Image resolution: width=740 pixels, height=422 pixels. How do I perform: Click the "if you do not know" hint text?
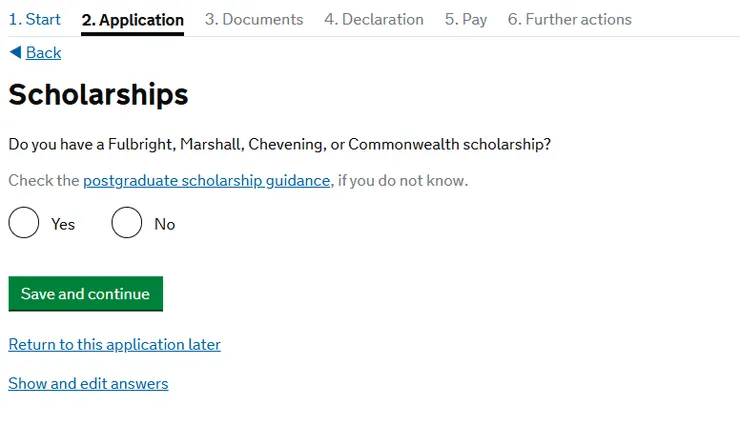click(403, 181)
